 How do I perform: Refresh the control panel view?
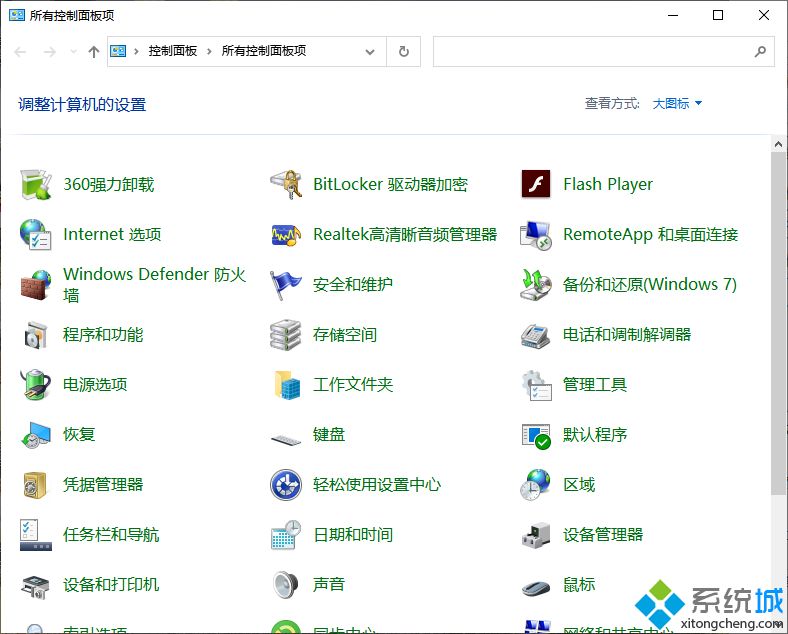click(404, 51)
